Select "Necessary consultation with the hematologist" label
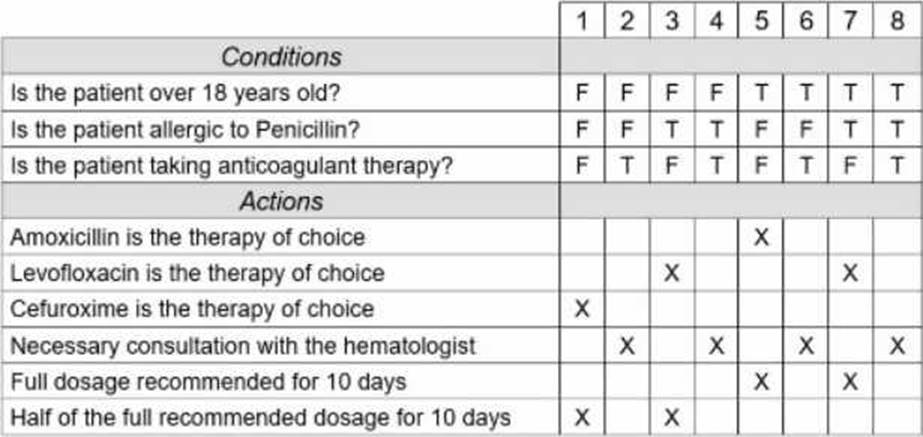923x437 pixels. click(243, 345)
